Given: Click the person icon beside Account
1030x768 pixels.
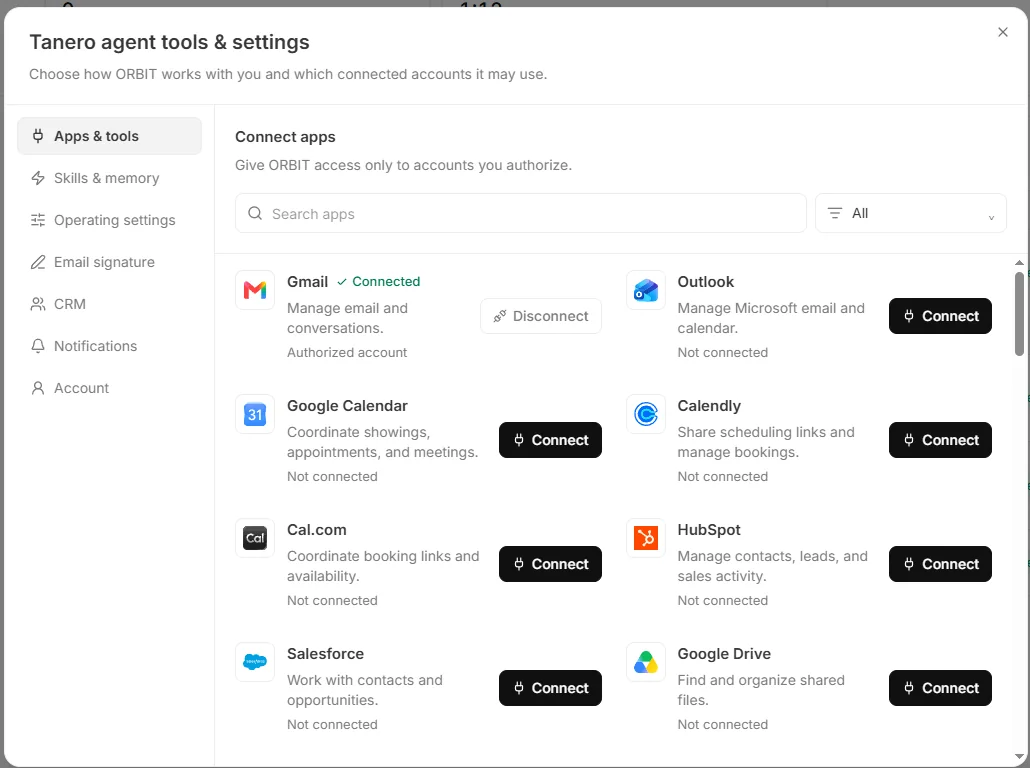Looking at the screenshot, I should tap(38, 388).
